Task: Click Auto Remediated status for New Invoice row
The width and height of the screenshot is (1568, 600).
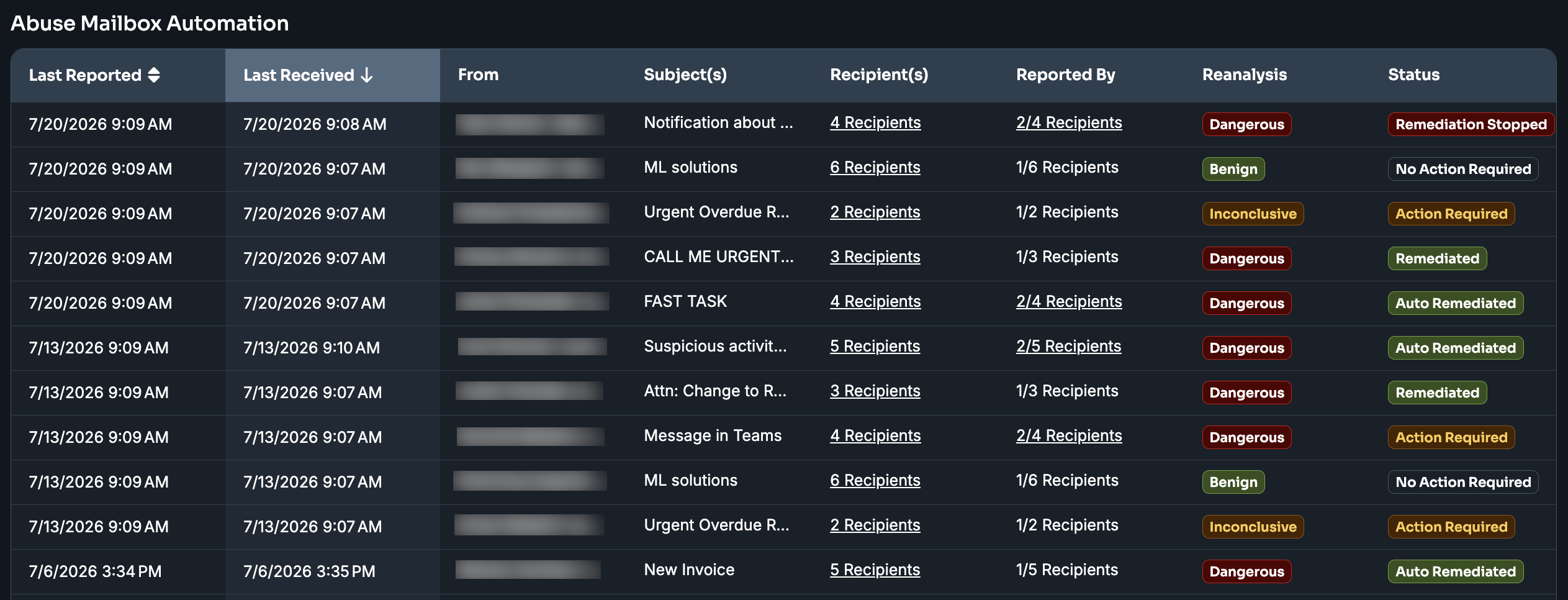Action: point(1456,571)
